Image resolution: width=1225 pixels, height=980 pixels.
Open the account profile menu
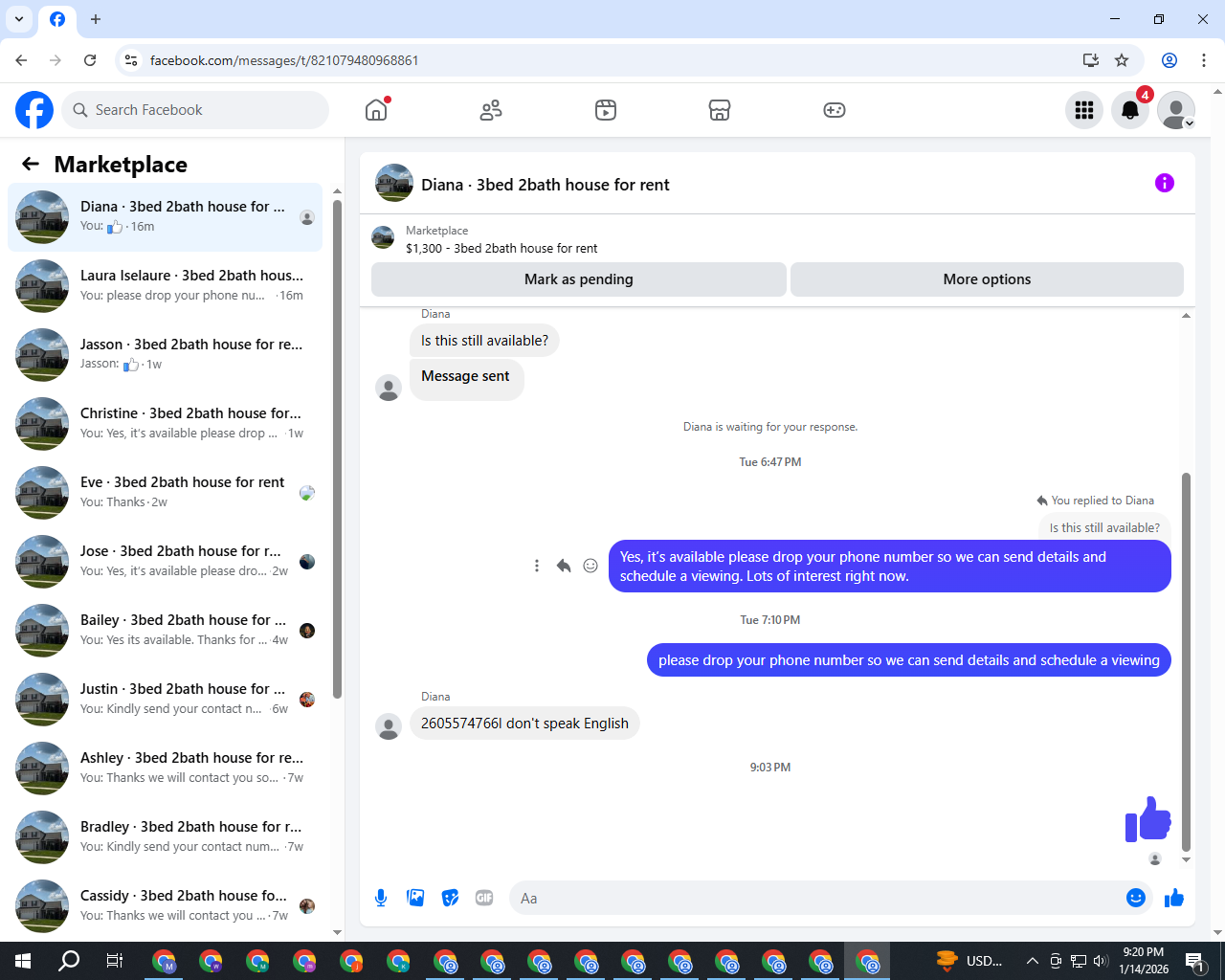click(x=1176, y=110)
